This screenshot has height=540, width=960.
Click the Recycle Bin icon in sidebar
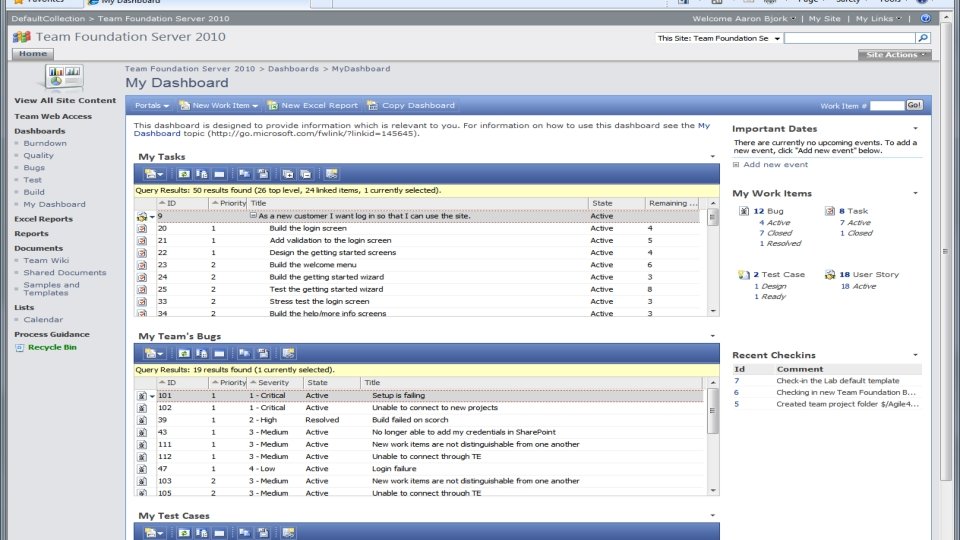pos(20,348)
